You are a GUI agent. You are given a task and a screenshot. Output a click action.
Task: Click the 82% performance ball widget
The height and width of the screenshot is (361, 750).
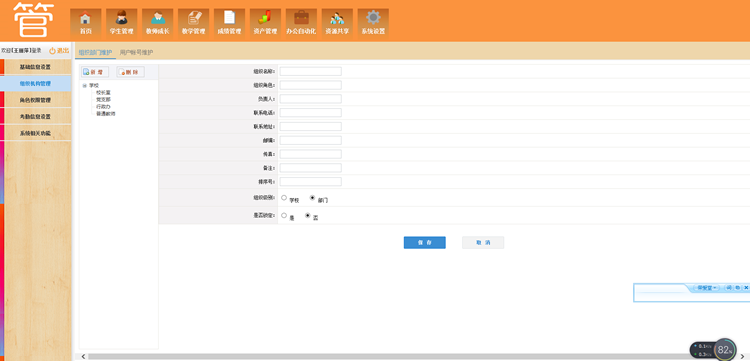point(725,350)
